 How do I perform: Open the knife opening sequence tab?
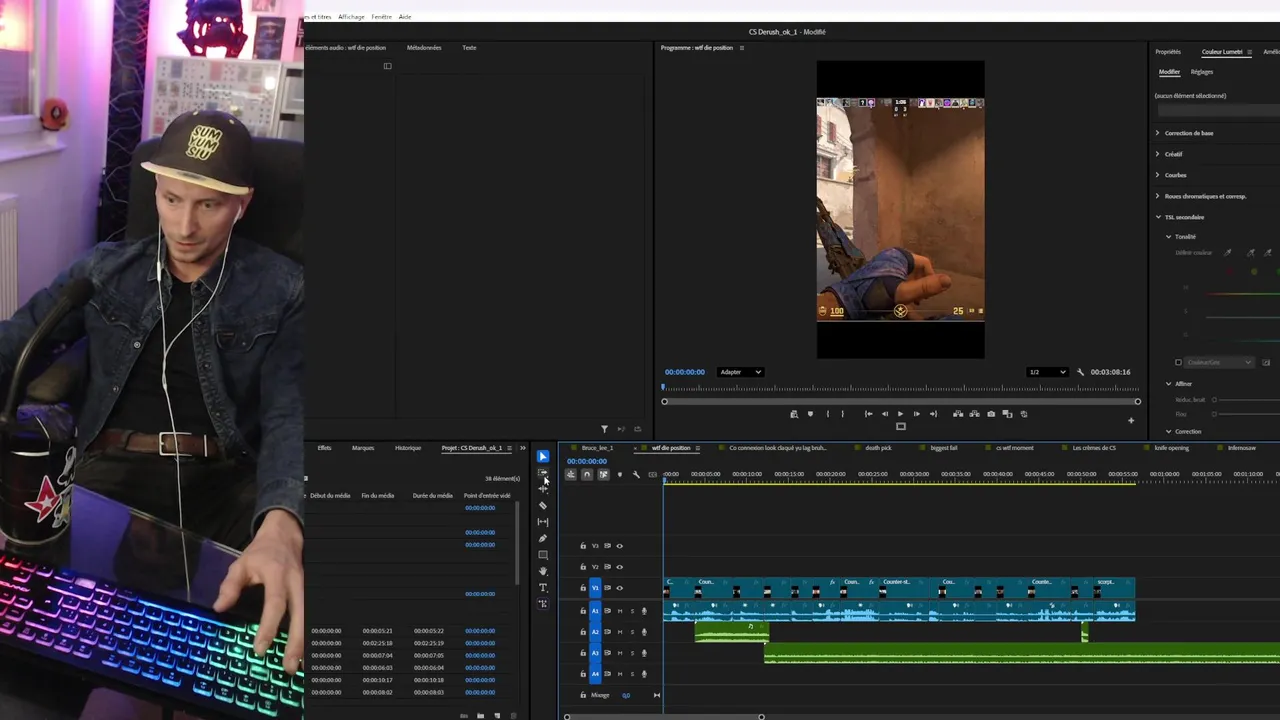pos(1171,448)
